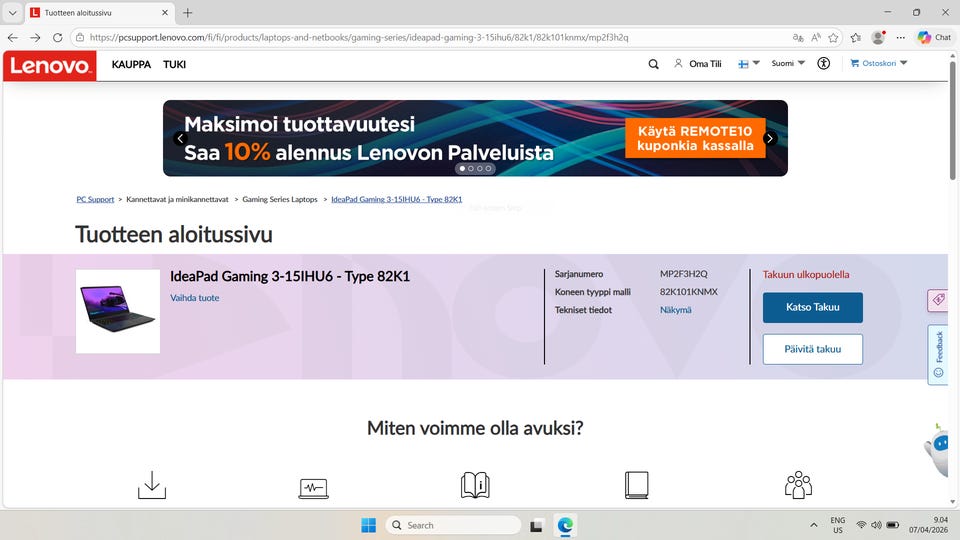View site information lock icon
Image resolution: width=960 pixels, height=540 pixels.
[80, 37]
